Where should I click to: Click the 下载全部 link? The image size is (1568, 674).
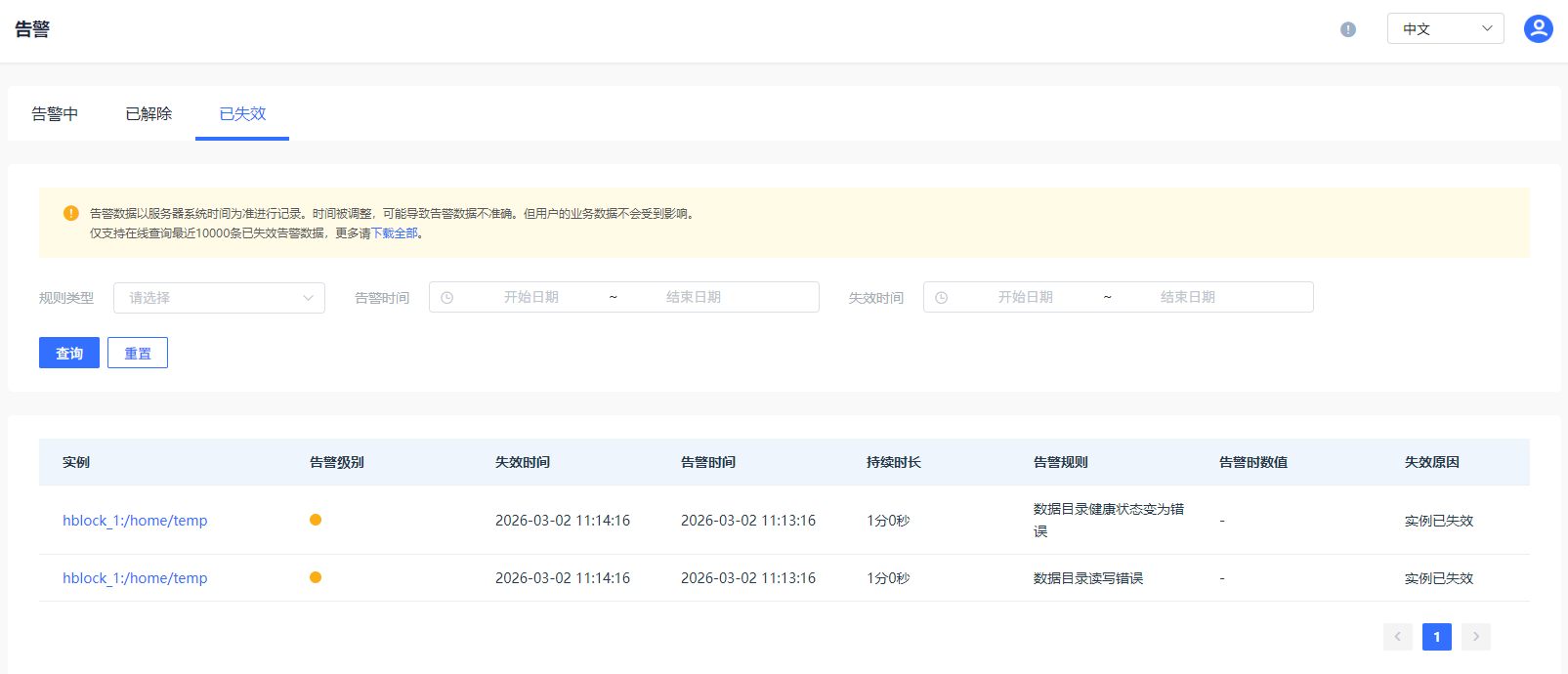coord(395,233)
